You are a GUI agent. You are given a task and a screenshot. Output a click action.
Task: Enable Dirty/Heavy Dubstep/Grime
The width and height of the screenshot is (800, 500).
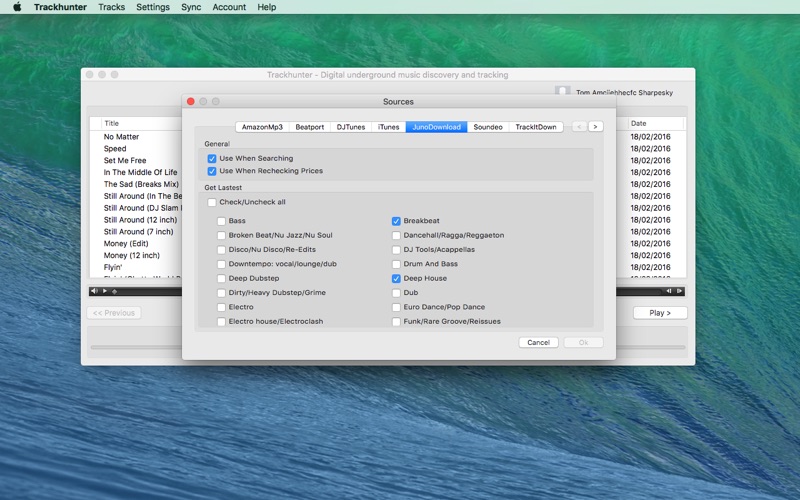pyautogui.click(x=221, y=293)
